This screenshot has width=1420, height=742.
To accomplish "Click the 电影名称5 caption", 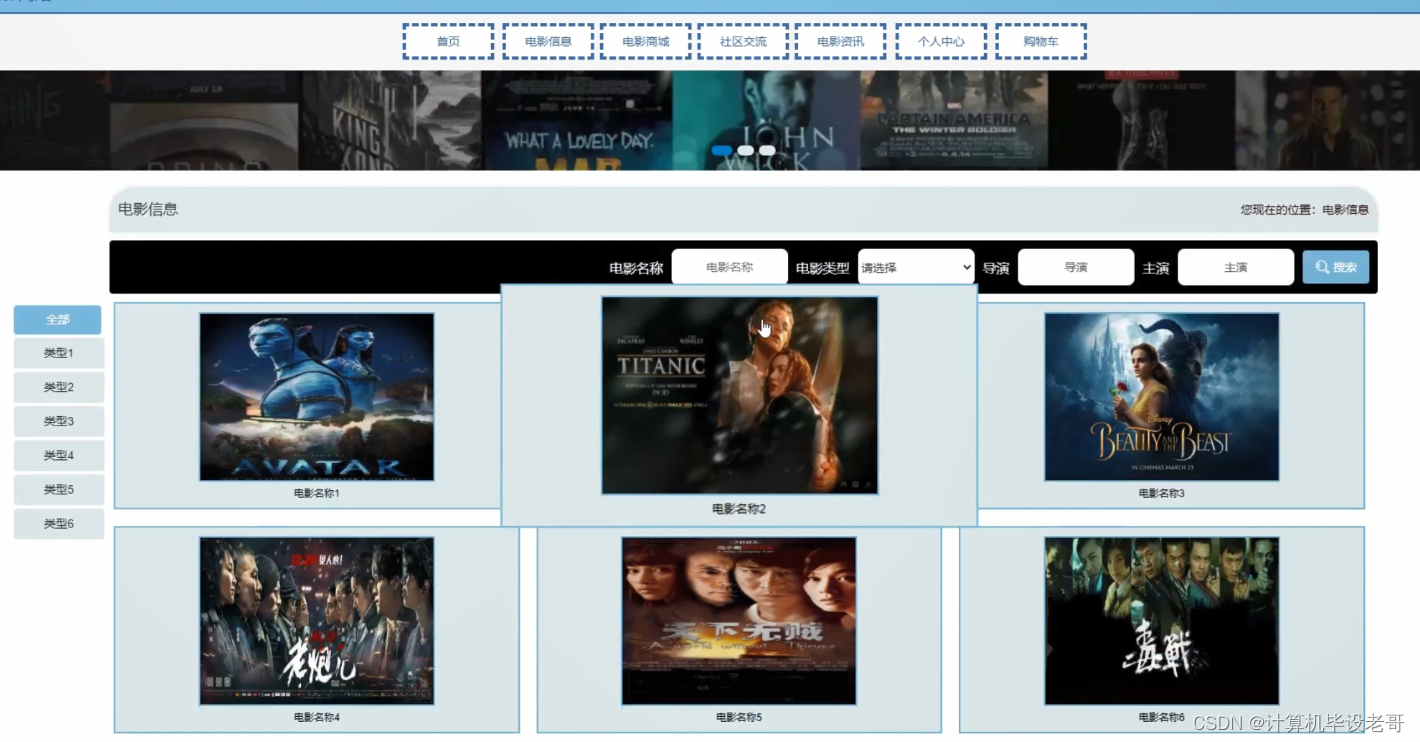I will click(739, 717).
